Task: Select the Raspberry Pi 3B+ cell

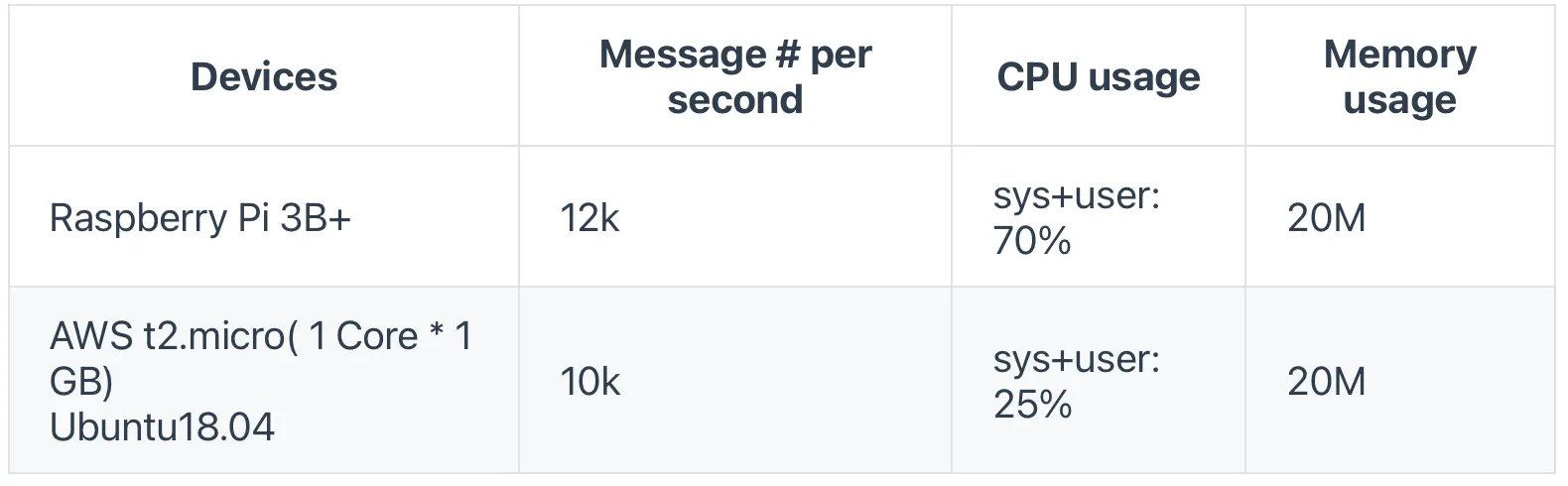Action: (200, 217)
